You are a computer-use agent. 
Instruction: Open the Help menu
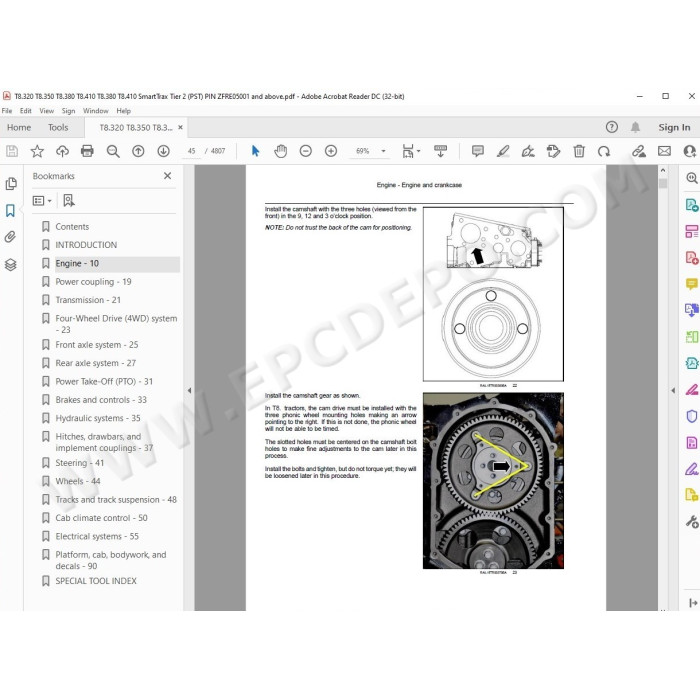coord(124,111)
